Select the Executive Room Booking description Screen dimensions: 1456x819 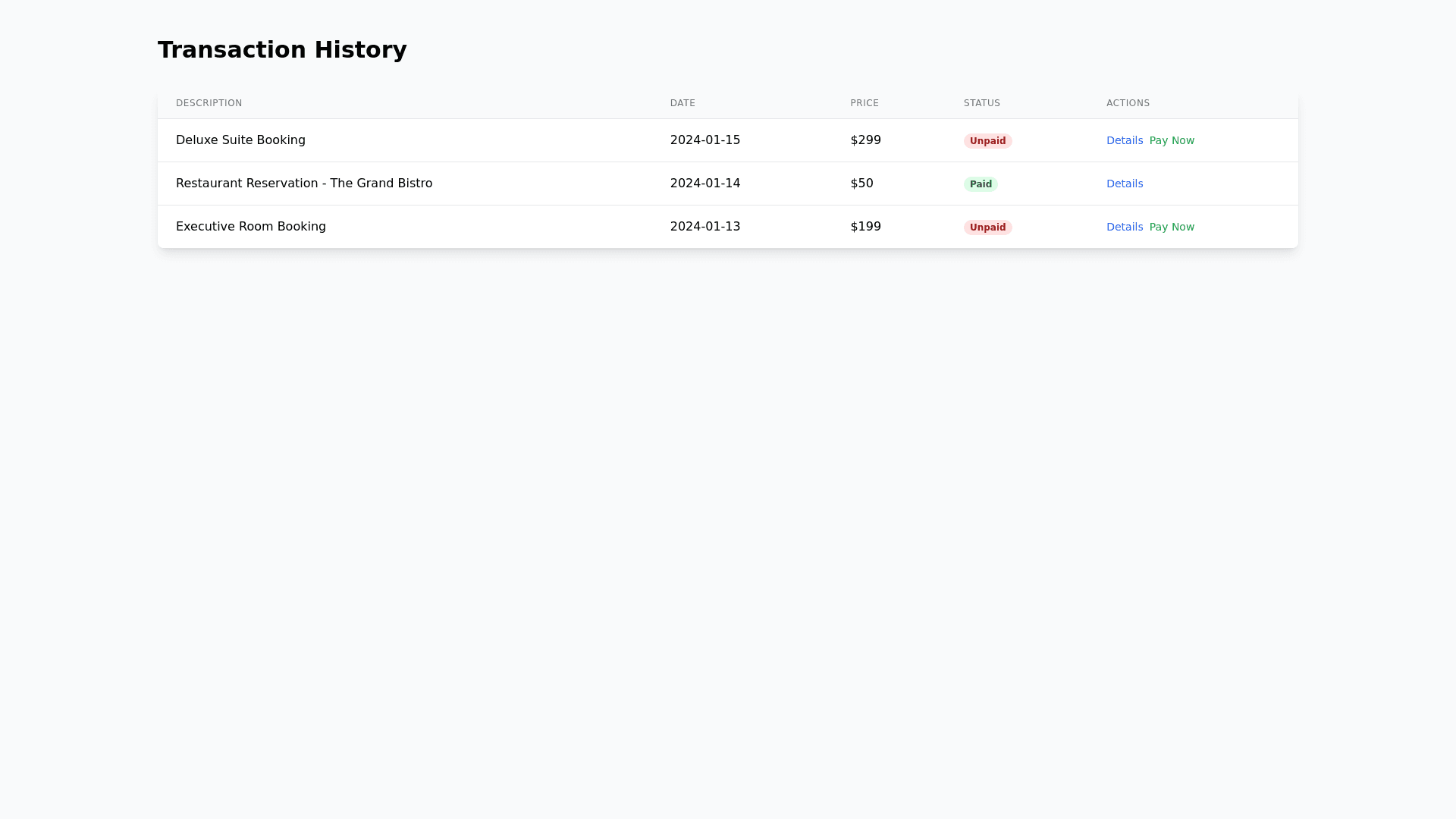pos(250,227)
